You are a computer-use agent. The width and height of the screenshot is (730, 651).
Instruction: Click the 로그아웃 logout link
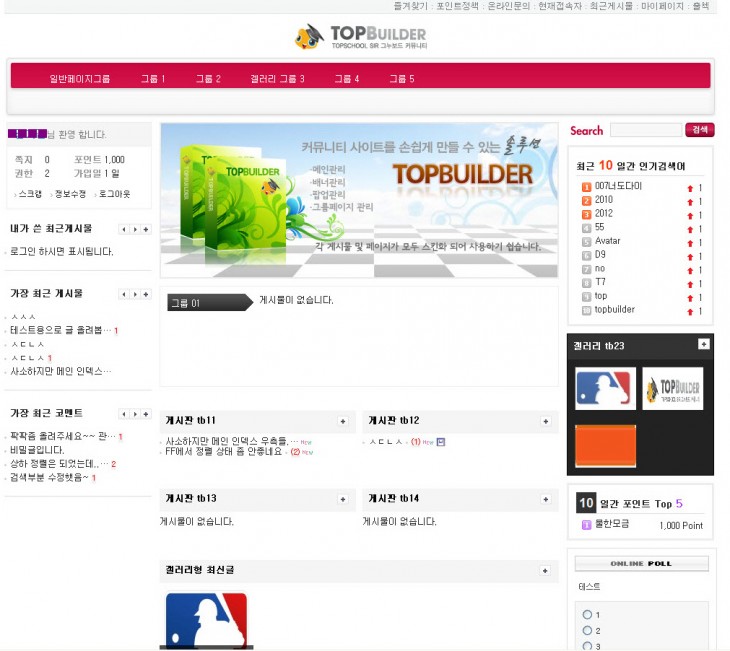point(114,194)
